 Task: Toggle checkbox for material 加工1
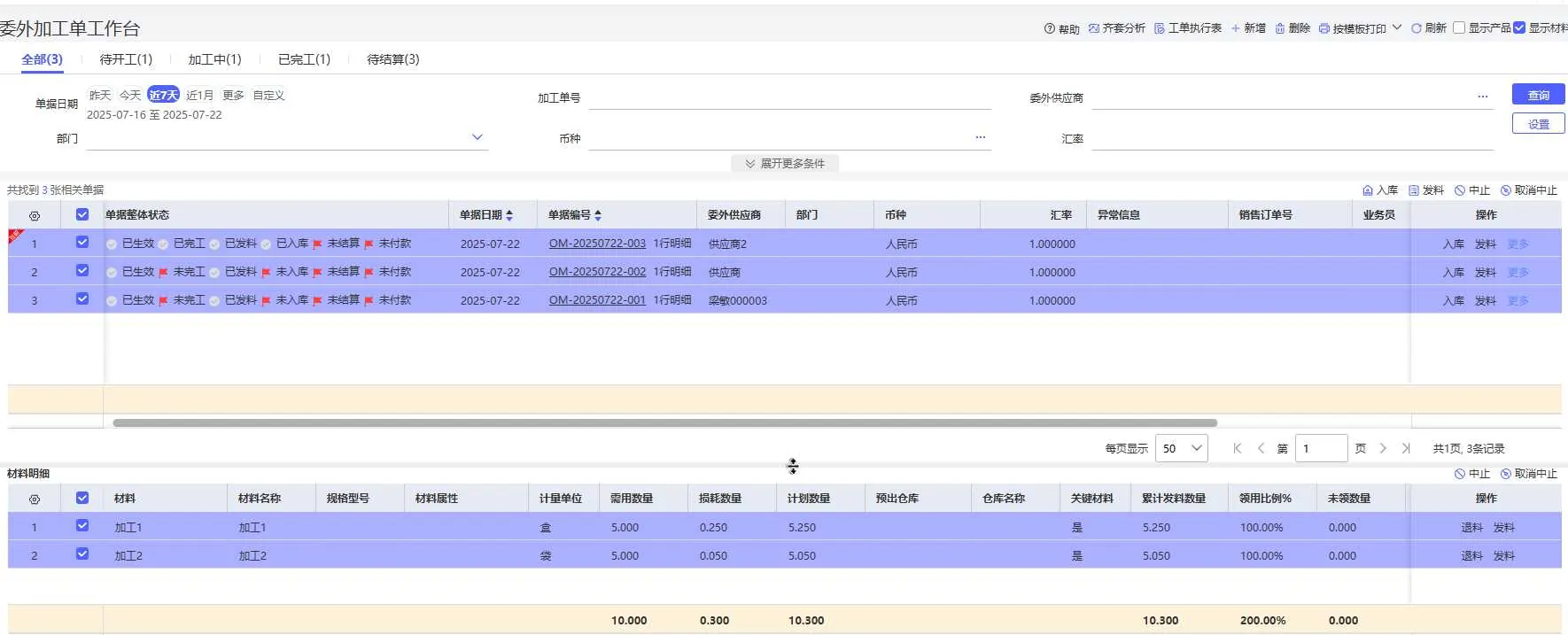[82, 526]
